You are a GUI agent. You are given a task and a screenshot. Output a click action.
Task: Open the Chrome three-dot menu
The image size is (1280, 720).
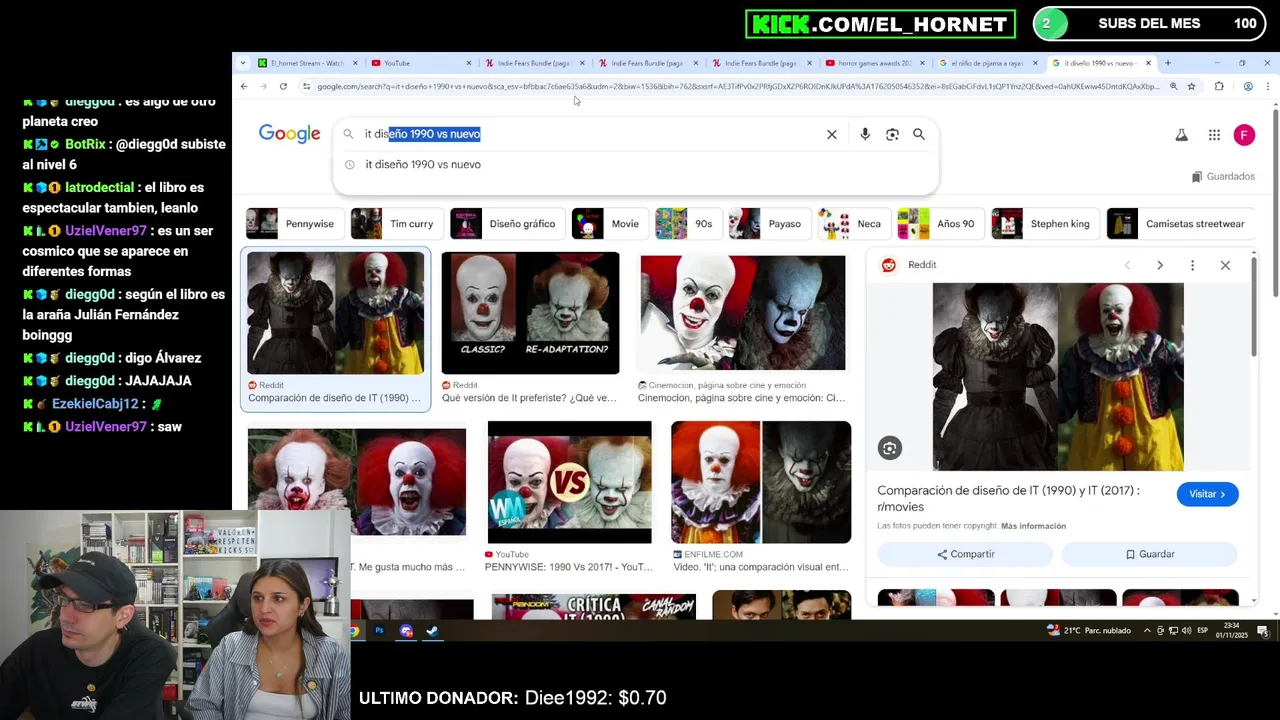click(x=1268, y=87)
